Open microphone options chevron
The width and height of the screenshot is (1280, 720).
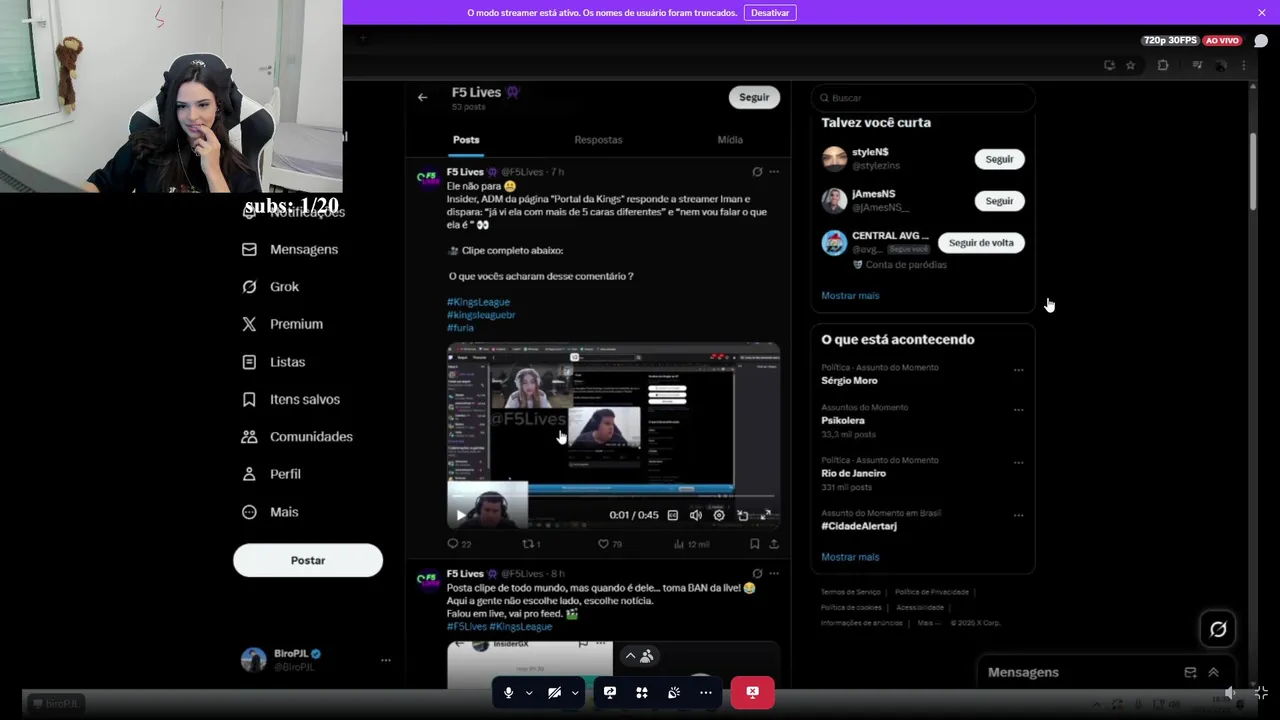529,692
